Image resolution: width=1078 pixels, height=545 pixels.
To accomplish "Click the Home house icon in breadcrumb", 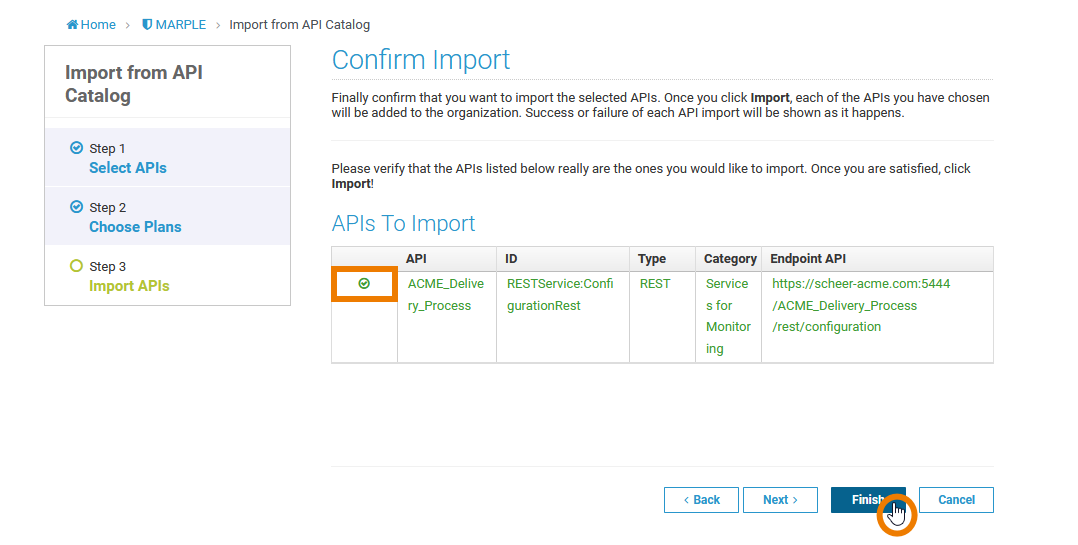I will pos(72,25).
